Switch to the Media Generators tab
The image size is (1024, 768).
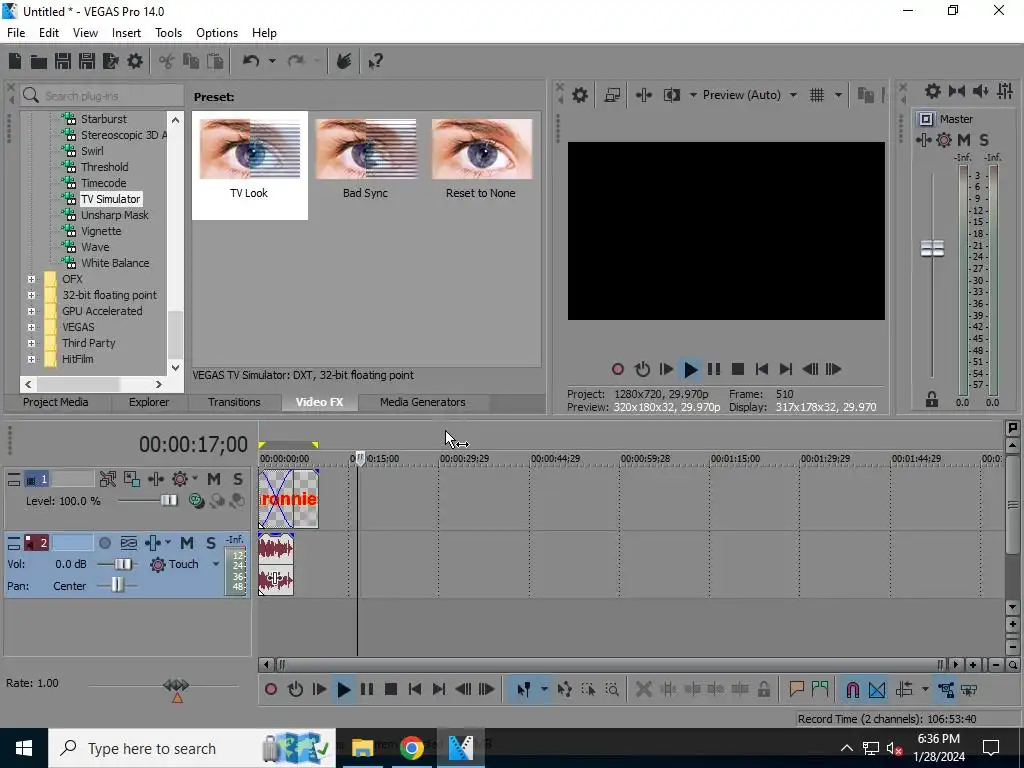[423, 402]
